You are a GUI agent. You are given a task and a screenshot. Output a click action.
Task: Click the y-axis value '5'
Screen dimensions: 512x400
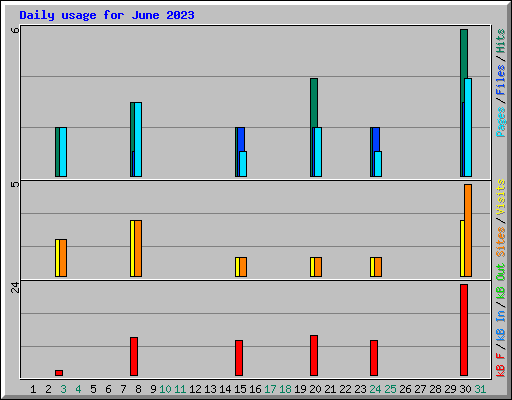click(x=15, y=184)
